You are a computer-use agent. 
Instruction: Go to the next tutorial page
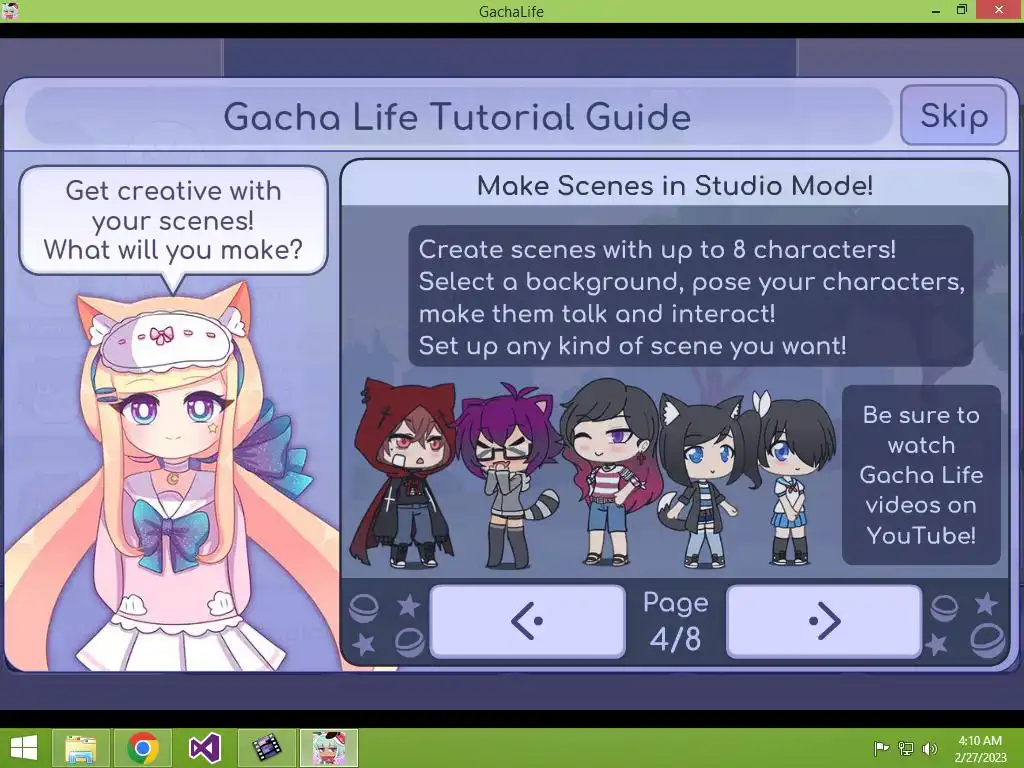[x=824, y=620]
